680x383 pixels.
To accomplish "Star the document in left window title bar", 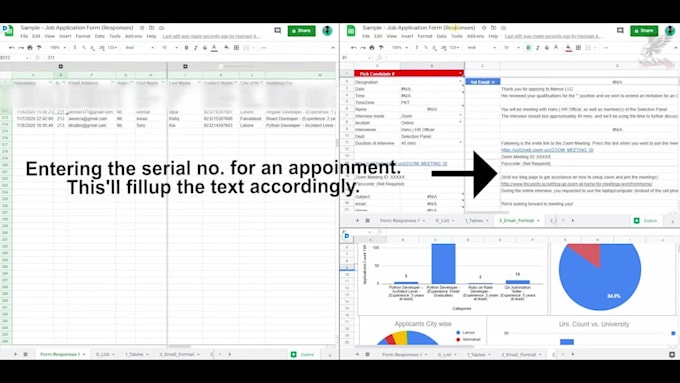I will [142, 28].
